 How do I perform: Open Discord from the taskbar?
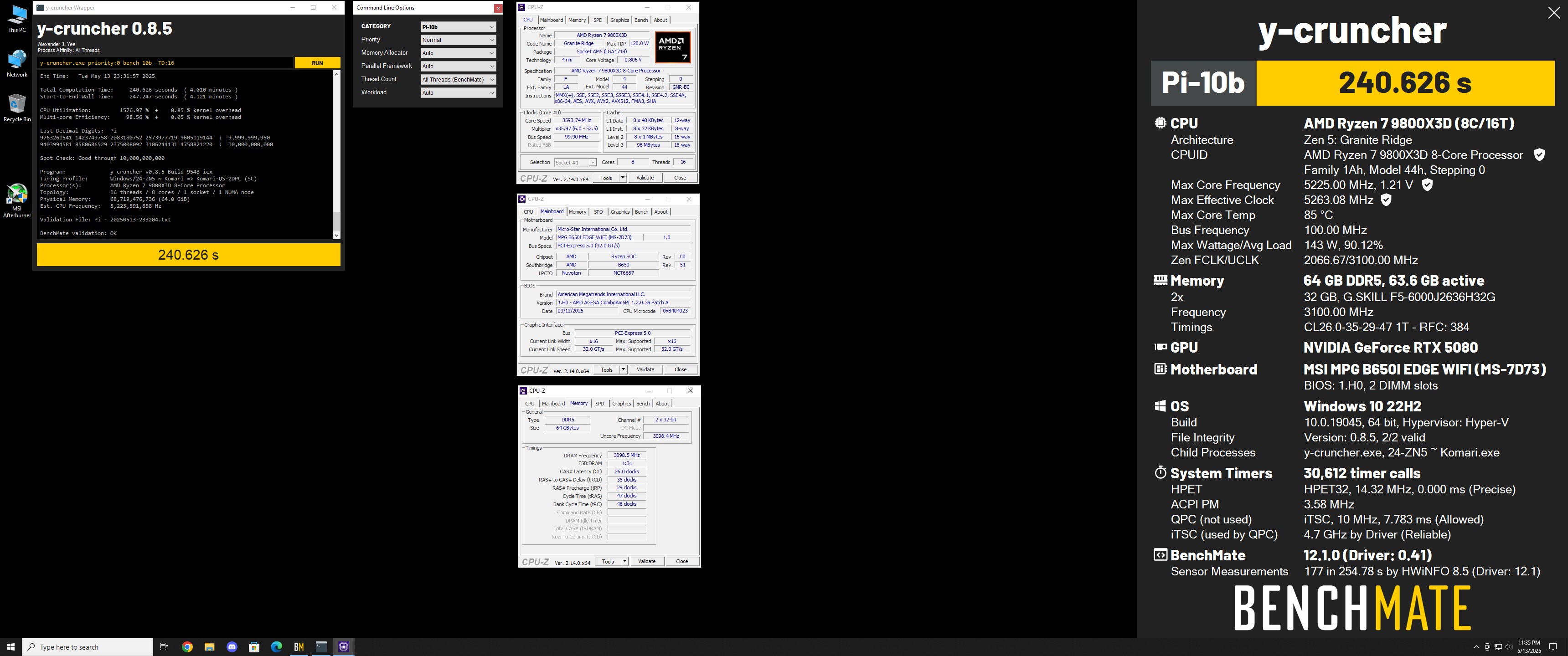point(232,647)
